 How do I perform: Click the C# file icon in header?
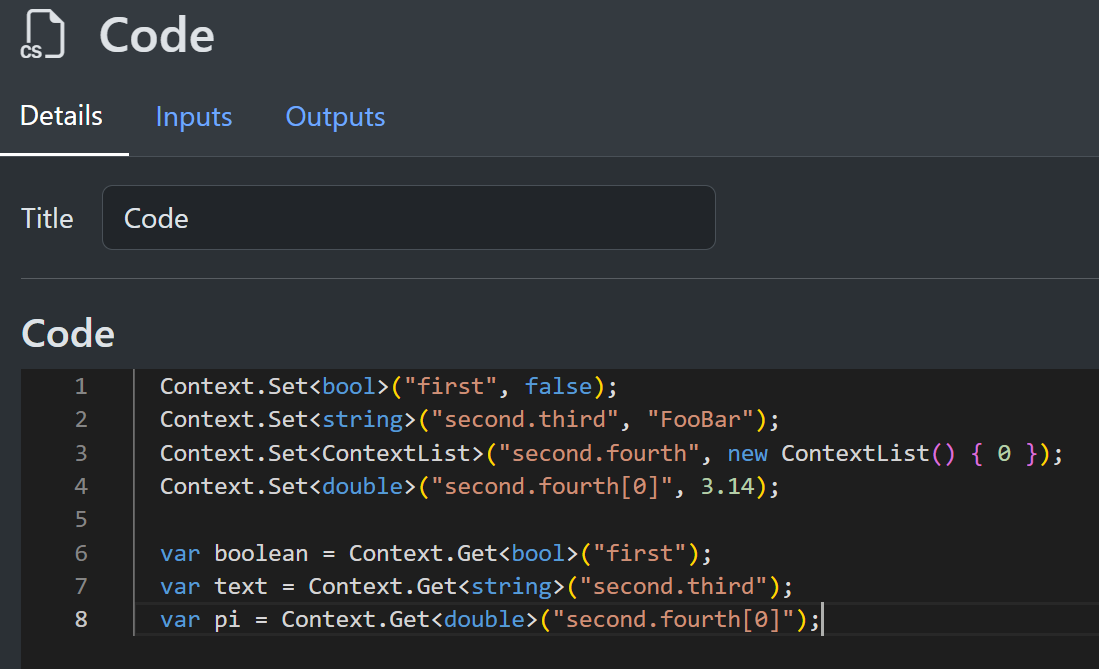click(x=42, y=35)
